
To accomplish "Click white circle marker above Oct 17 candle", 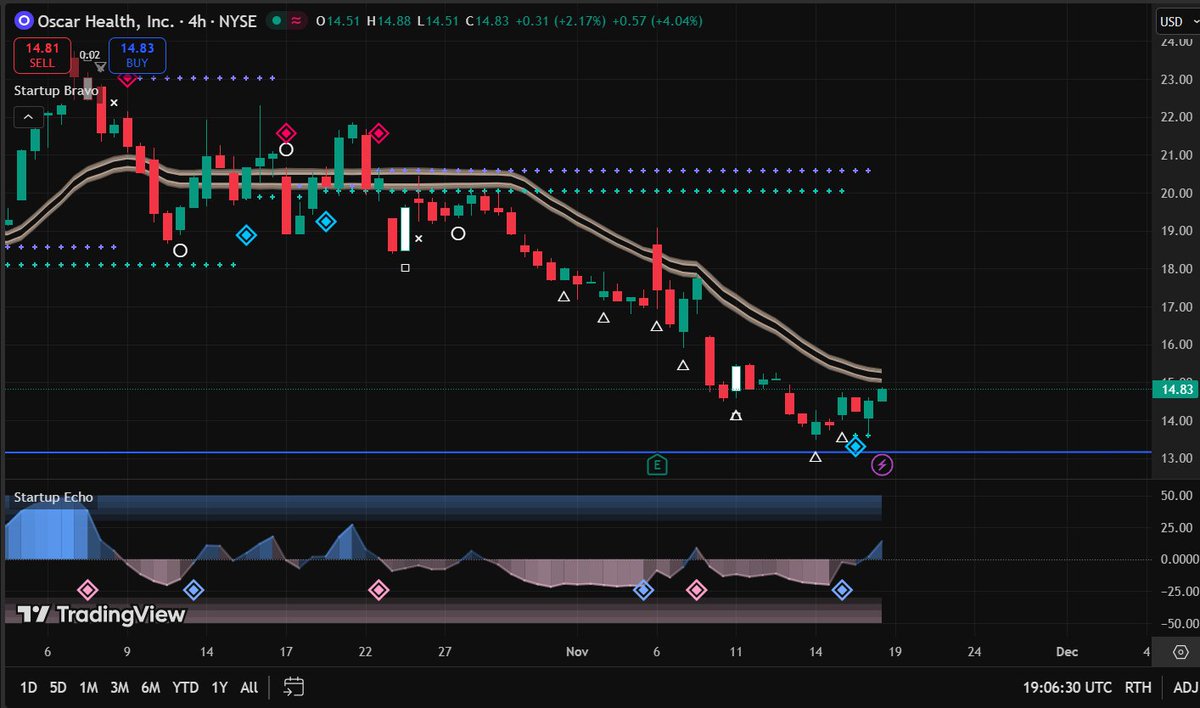I will click(286, 150).
